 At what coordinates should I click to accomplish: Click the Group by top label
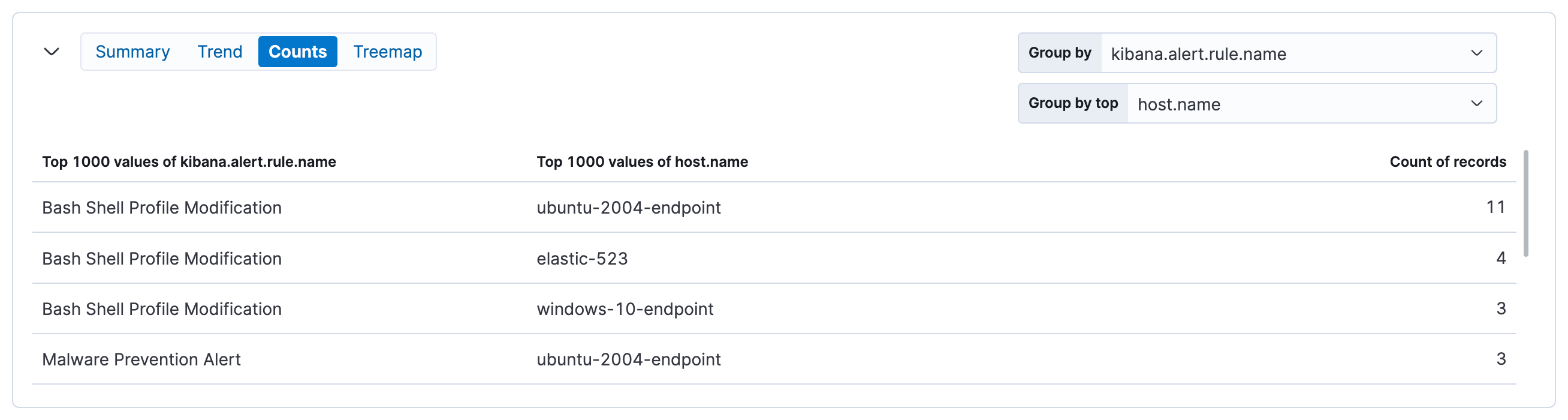1072,103
